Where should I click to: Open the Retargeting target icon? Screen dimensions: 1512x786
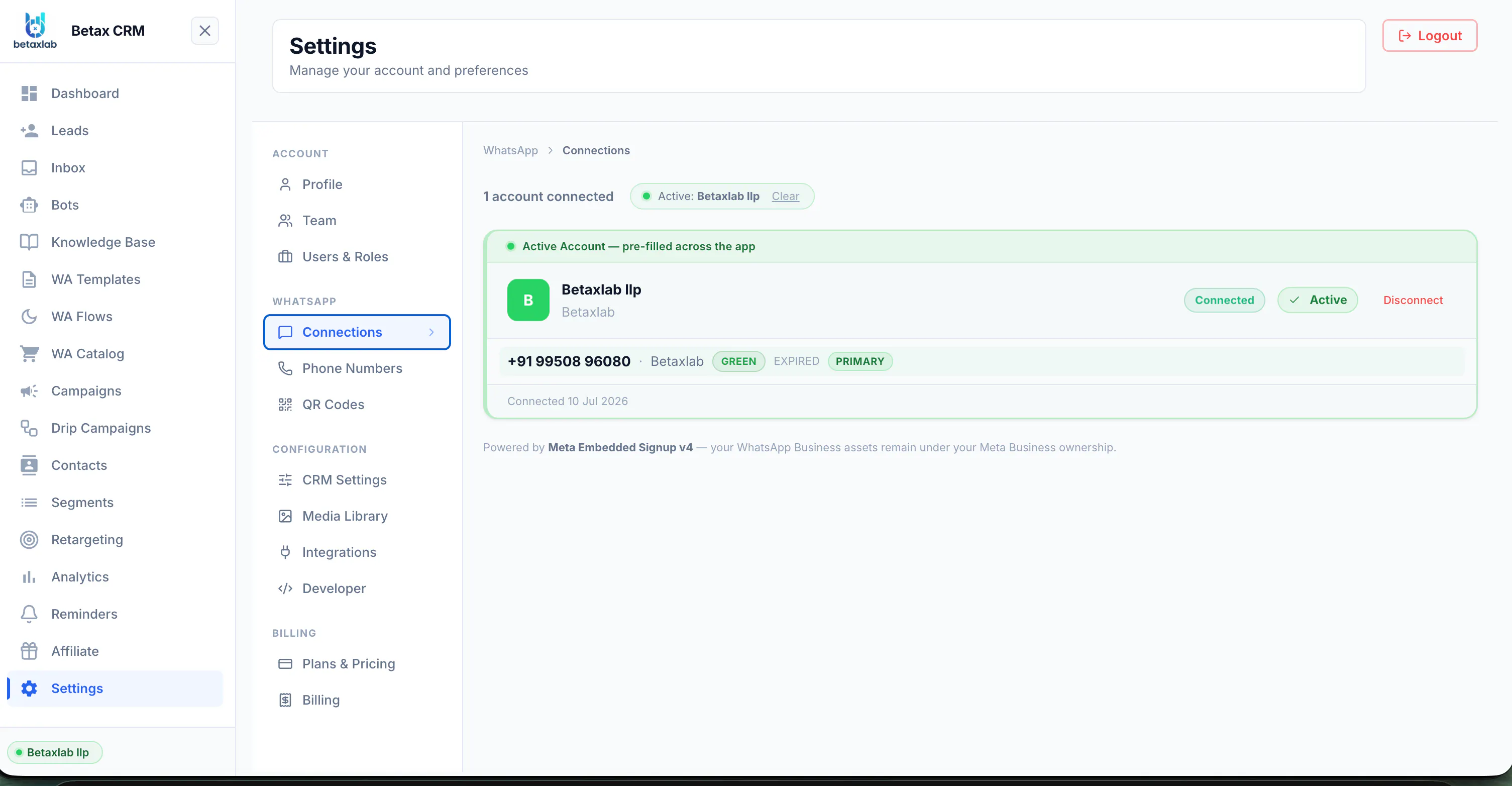click(x=29, y=539)
